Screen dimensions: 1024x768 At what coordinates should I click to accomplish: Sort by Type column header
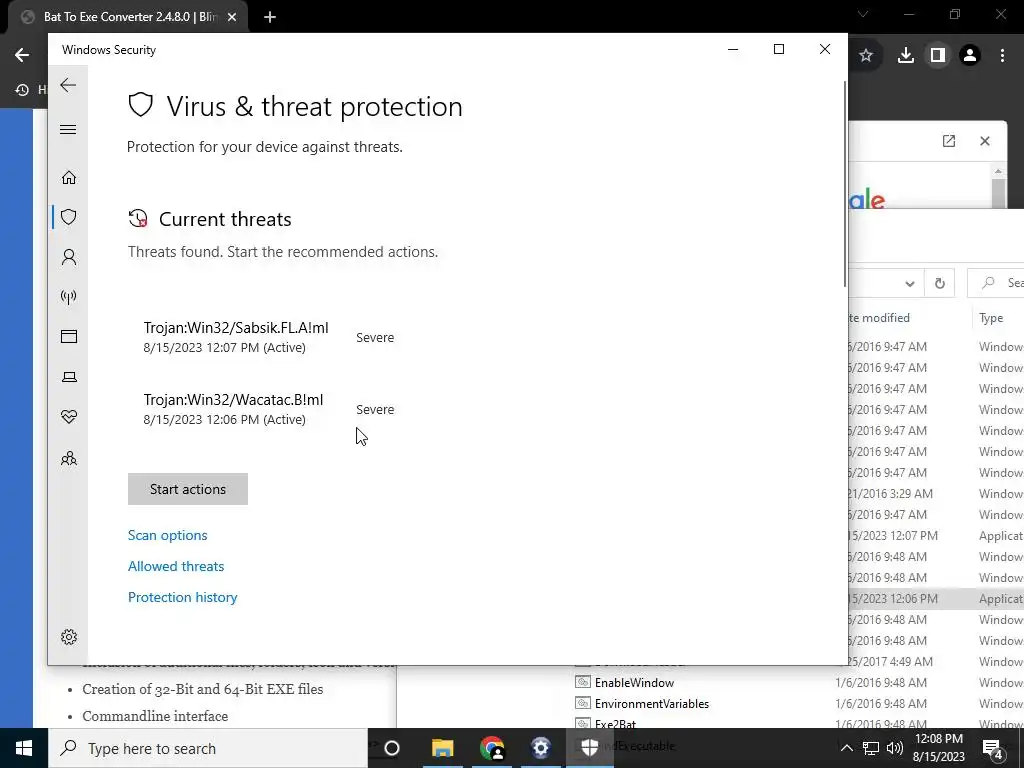click(991, 318)
